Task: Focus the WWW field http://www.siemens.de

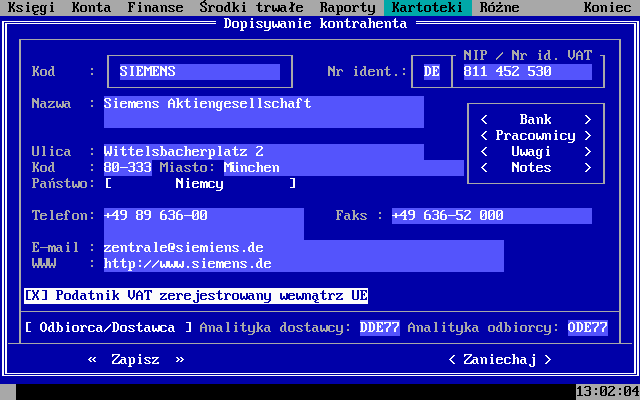Action: click(x=304, y=264)
